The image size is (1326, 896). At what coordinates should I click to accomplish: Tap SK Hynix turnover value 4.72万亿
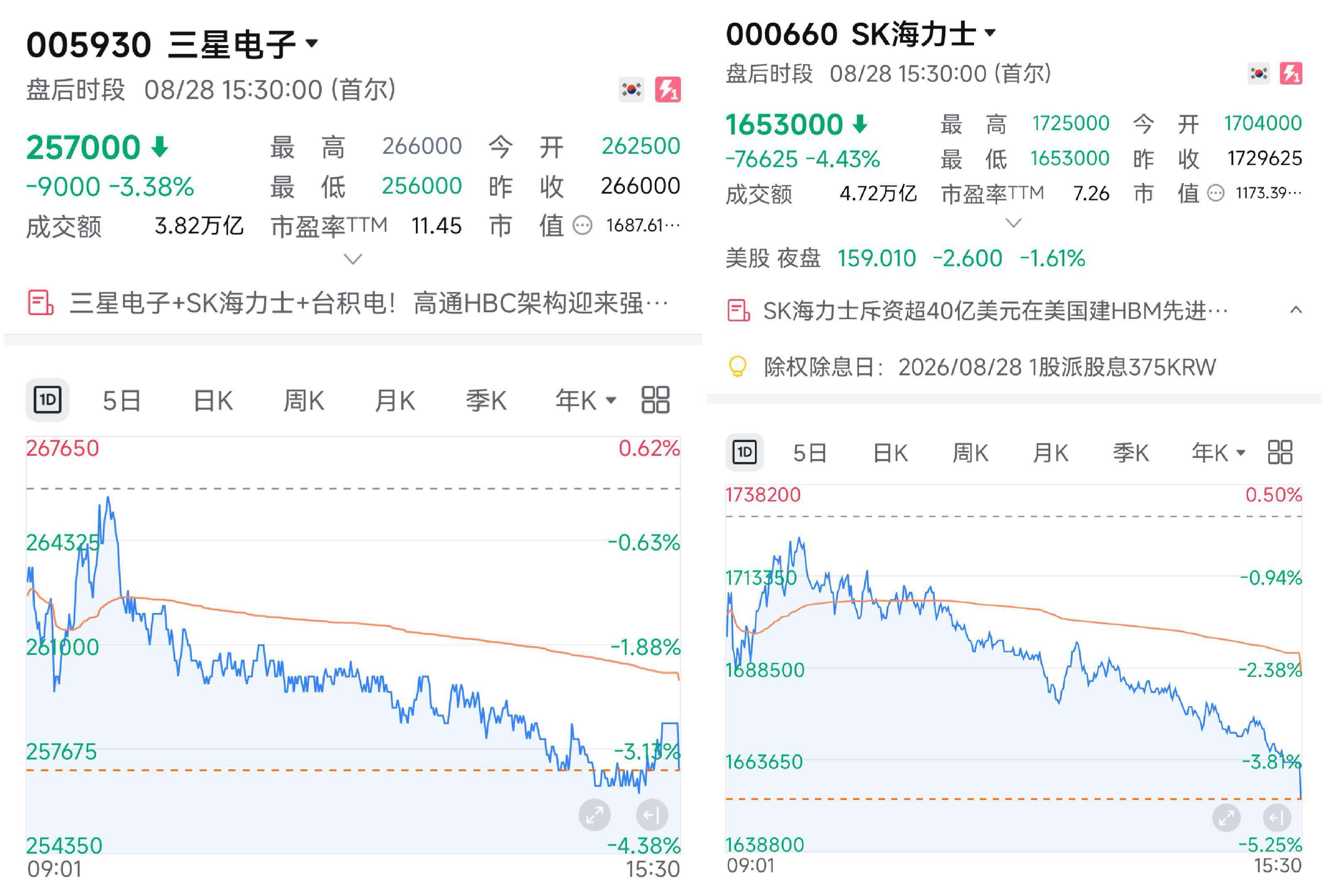coord(878,193)
